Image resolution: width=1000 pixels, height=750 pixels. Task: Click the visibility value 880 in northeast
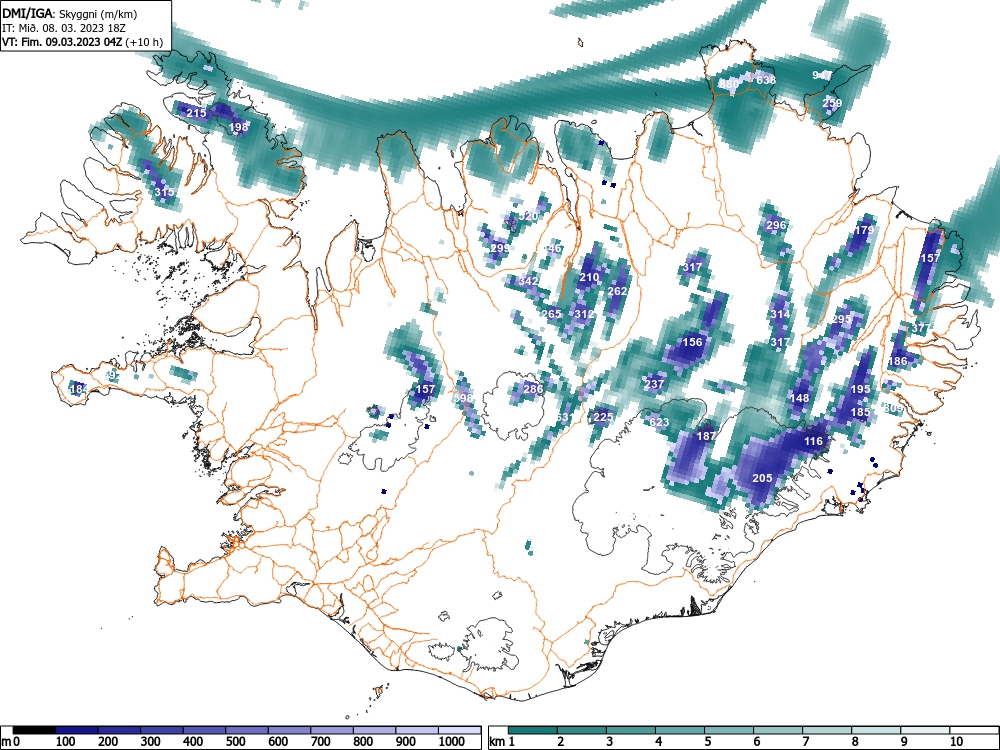tap(728, 84)
